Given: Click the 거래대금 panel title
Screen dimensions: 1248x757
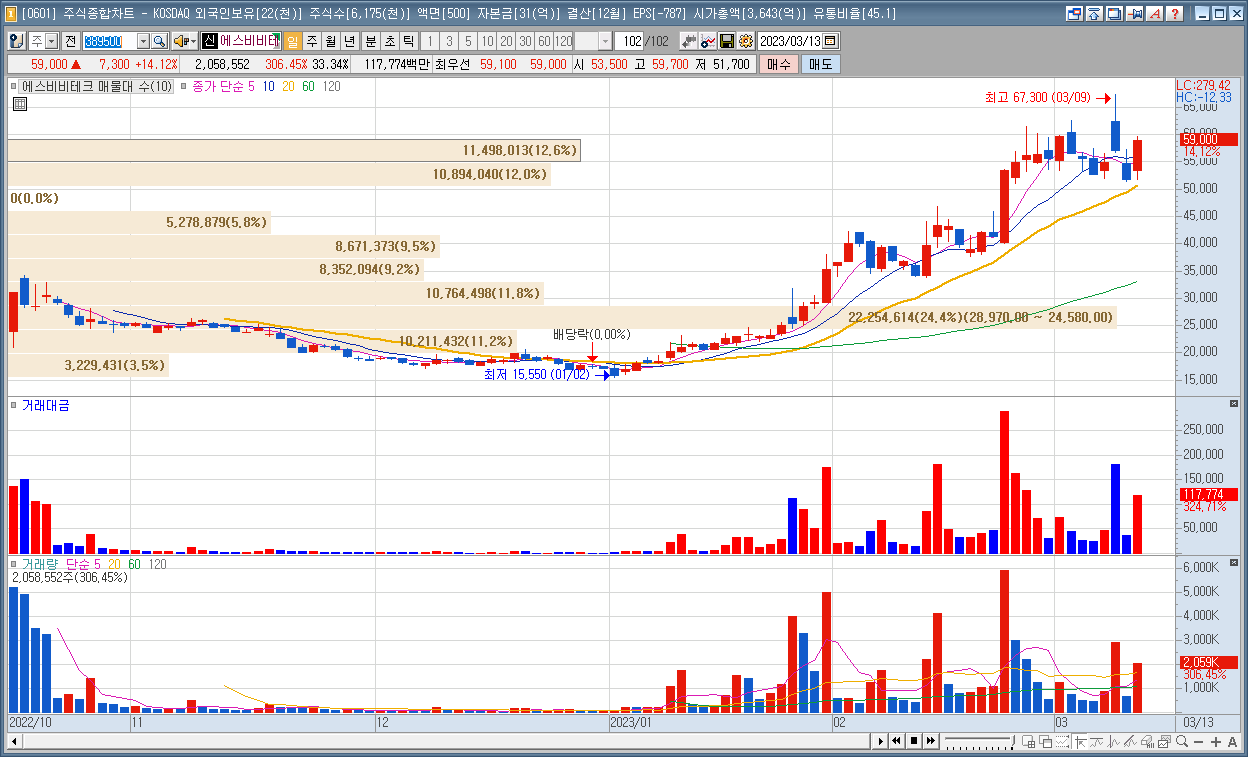Looking at the screenshot, I should pyautogui.click(x=45, y=404).
